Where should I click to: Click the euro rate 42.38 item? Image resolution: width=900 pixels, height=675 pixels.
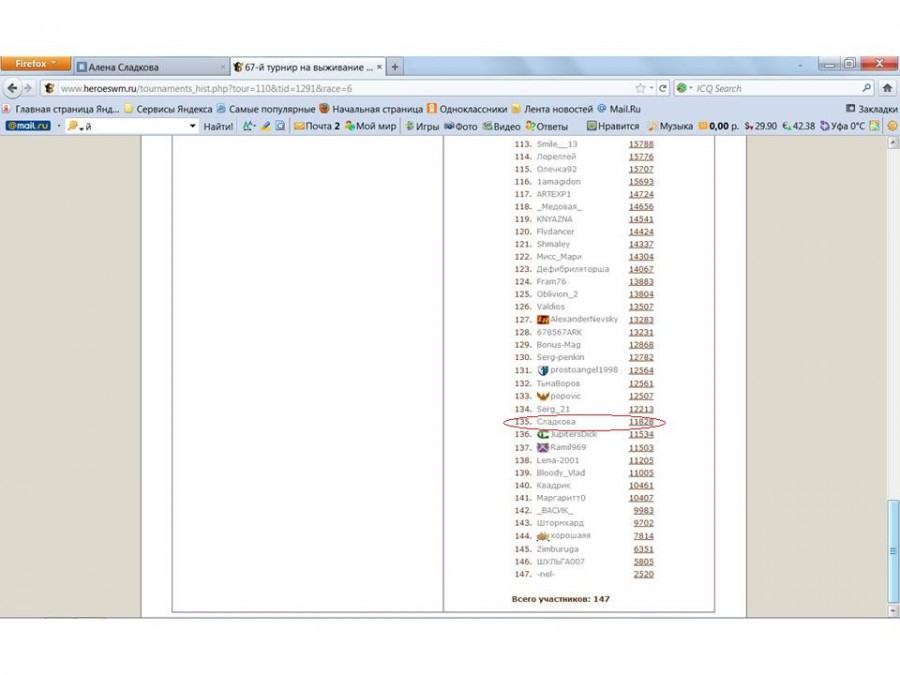click(x=798, y=126)
